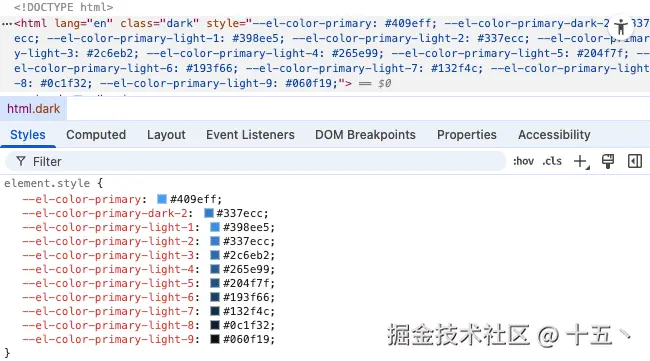Open color swatch for primary-light-3 #2c6eb2

point(215,255)
